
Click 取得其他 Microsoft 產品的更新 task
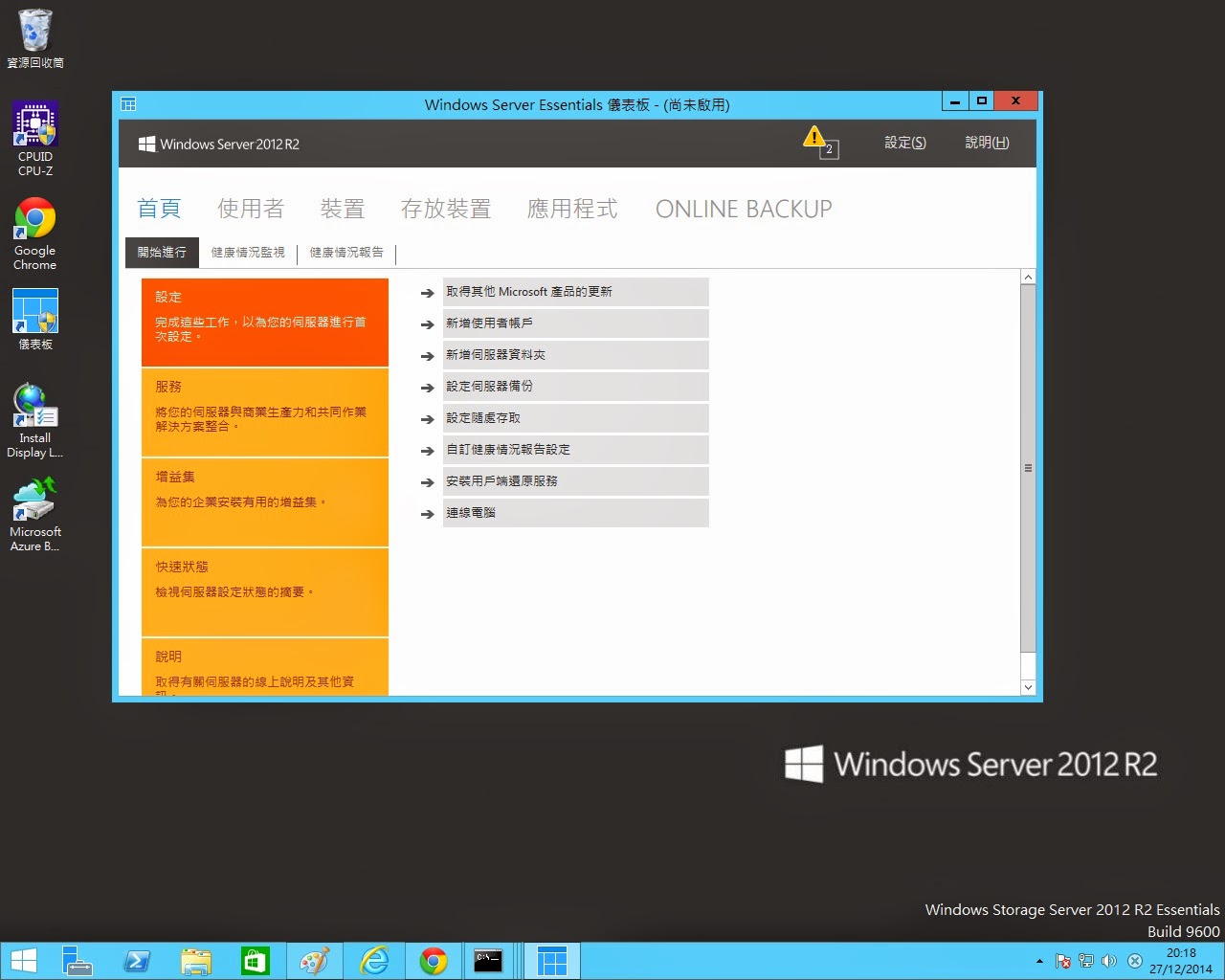[575, 292]
